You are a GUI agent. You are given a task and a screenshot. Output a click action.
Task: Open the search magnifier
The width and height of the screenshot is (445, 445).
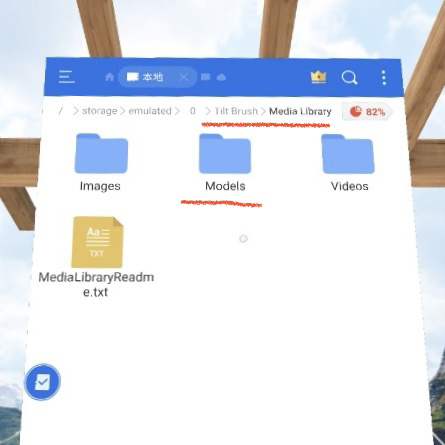pyautogui.click(x=350, y=78)
